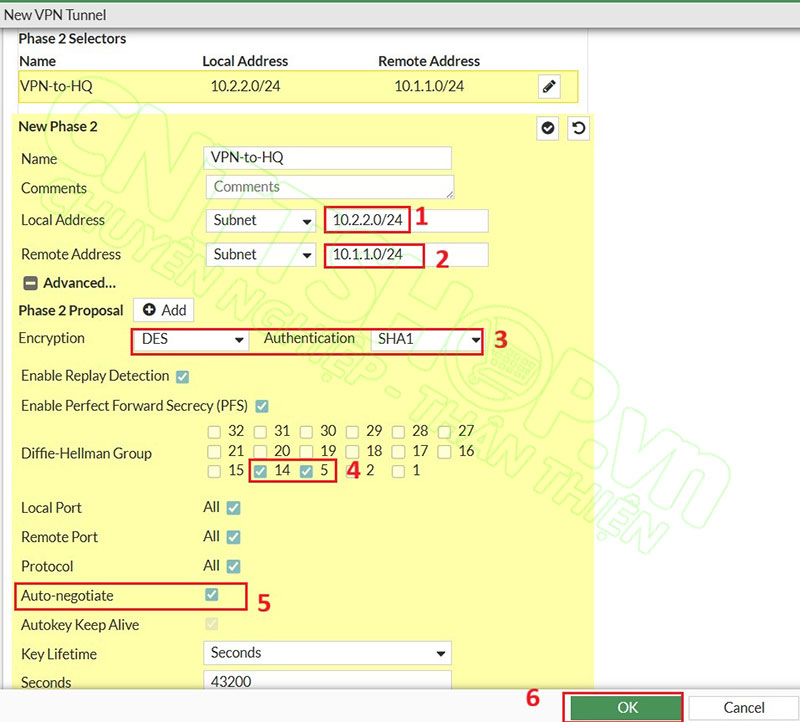Click Add button for Phase 2 Proposal
This screenshot has width=800, height=722.
(163, 311)
